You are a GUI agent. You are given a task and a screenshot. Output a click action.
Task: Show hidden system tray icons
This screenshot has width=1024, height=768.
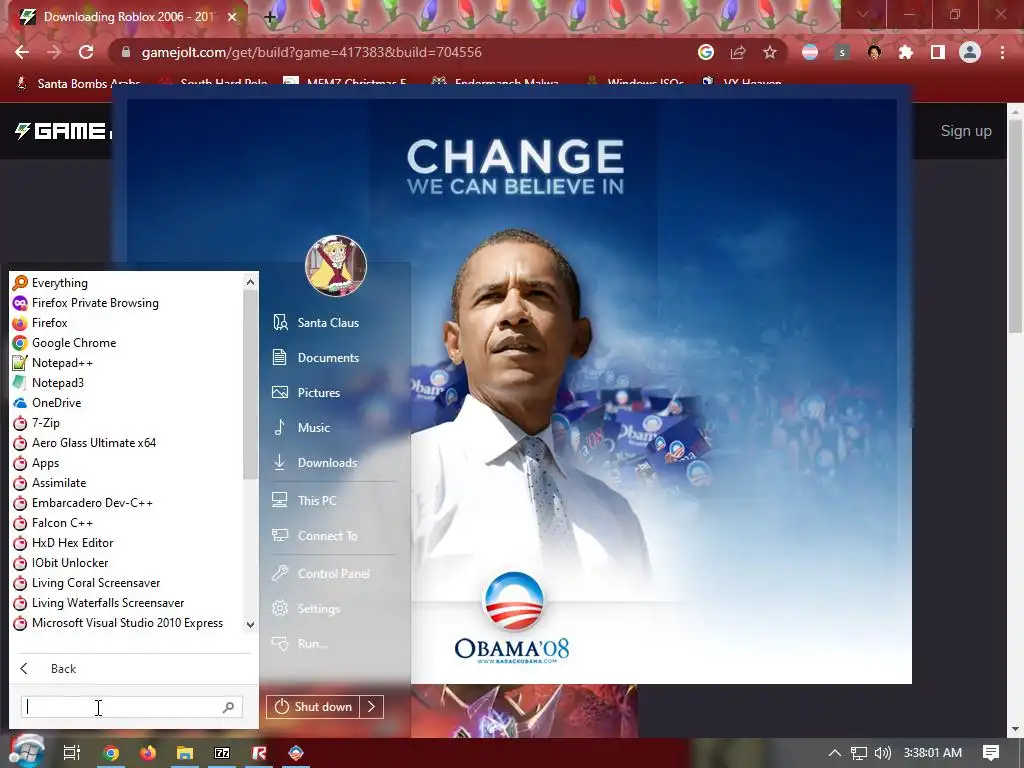(835, 753)
